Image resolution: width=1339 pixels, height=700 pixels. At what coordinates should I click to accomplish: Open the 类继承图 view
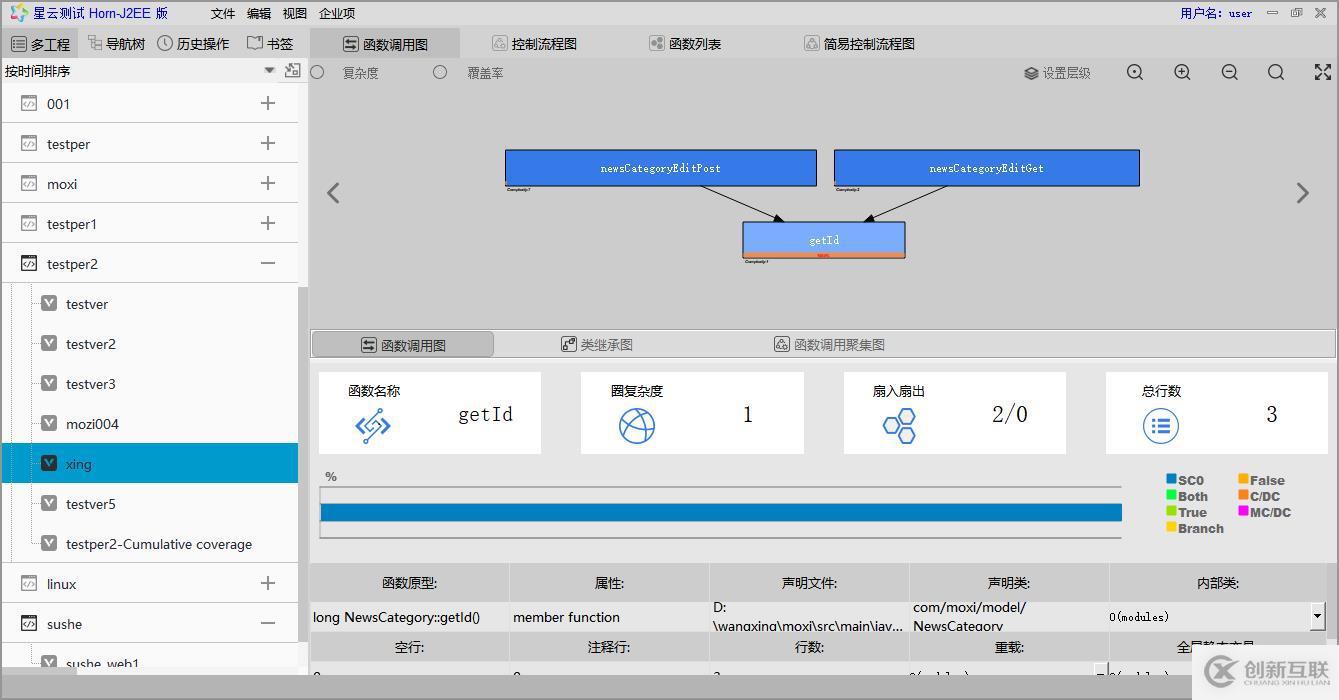click(596, 344)
